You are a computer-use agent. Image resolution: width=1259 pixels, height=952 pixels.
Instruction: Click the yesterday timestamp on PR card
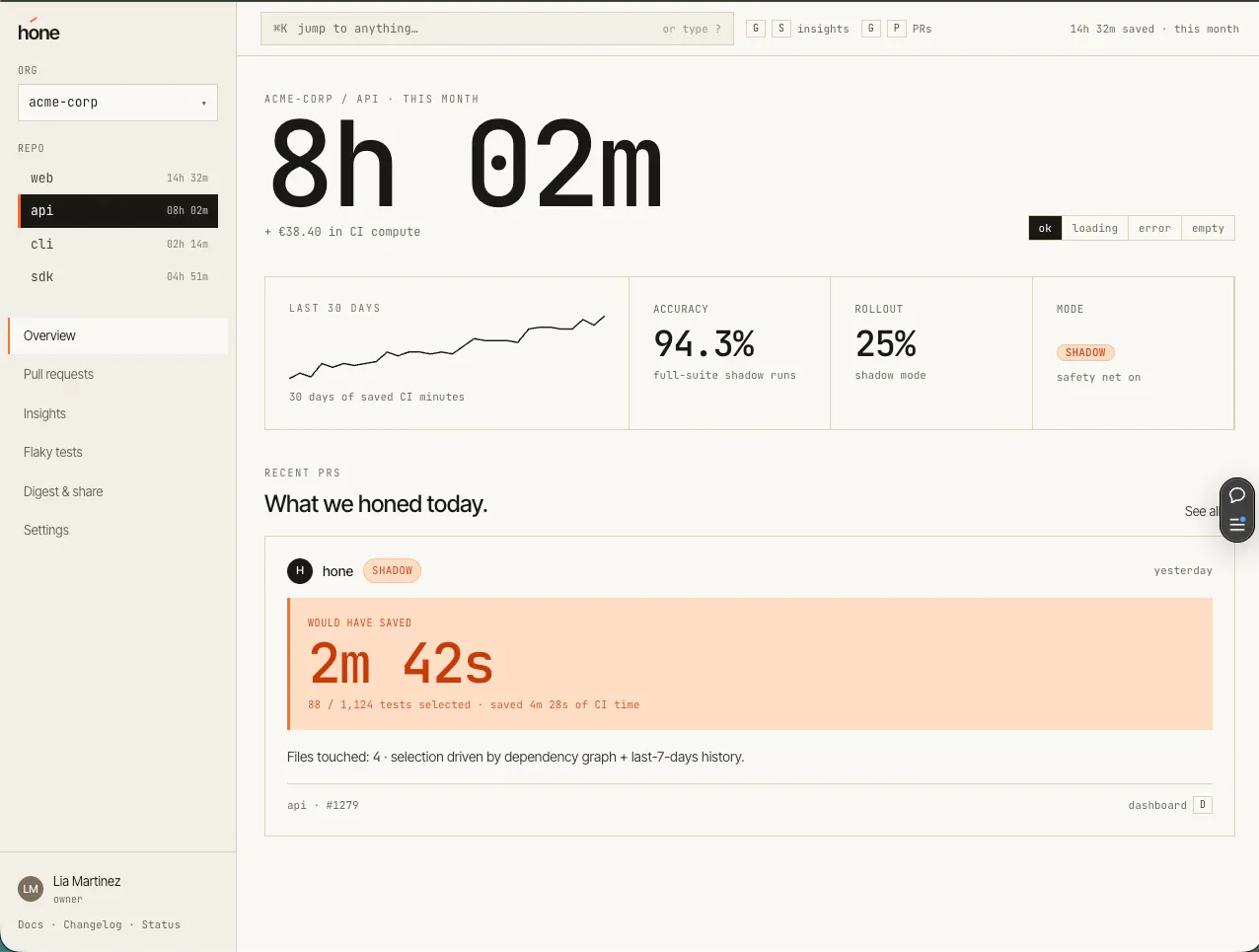[1183, 570]
